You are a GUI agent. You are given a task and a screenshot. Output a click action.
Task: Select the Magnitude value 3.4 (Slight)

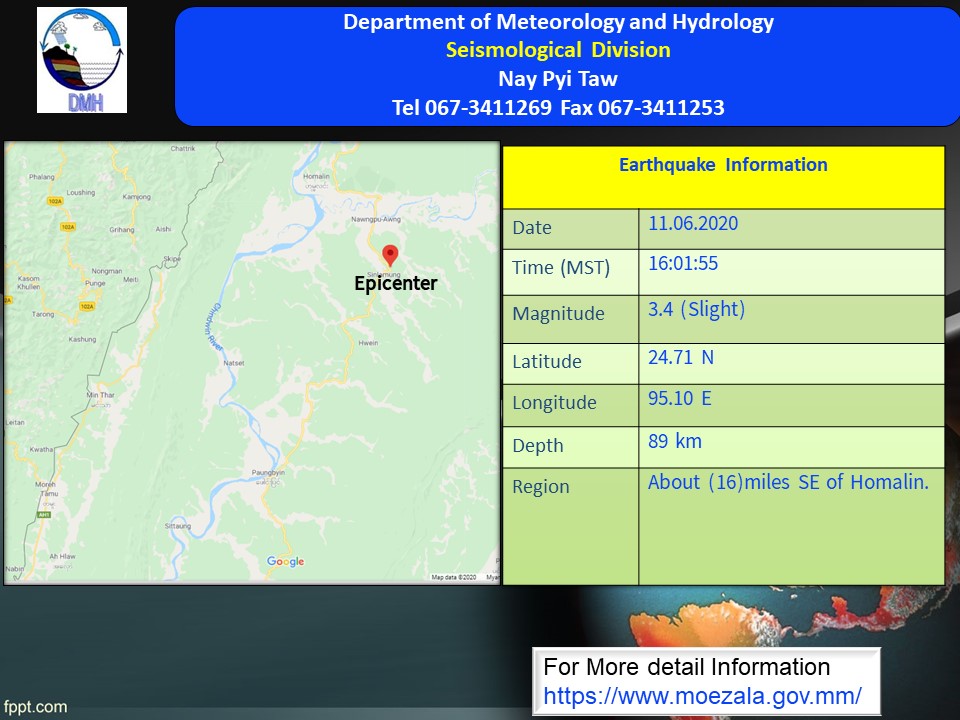pos(697,310)
